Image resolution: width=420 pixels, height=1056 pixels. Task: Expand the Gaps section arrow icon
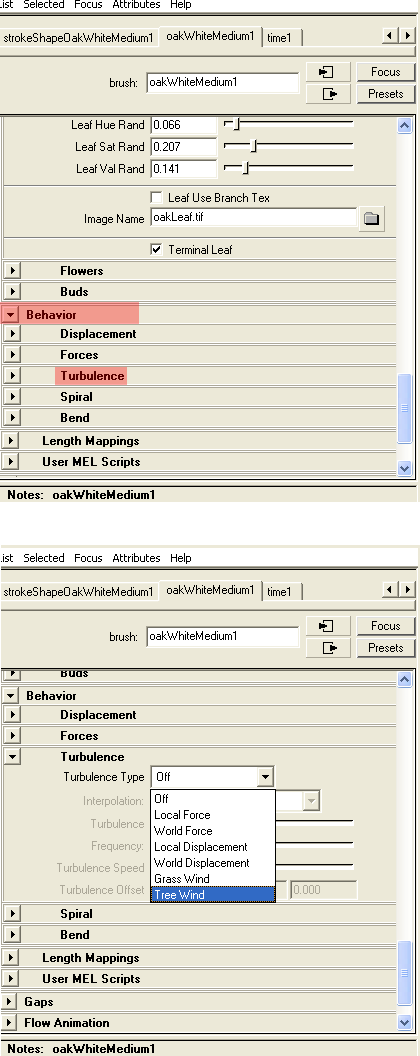coord(9,1001)
